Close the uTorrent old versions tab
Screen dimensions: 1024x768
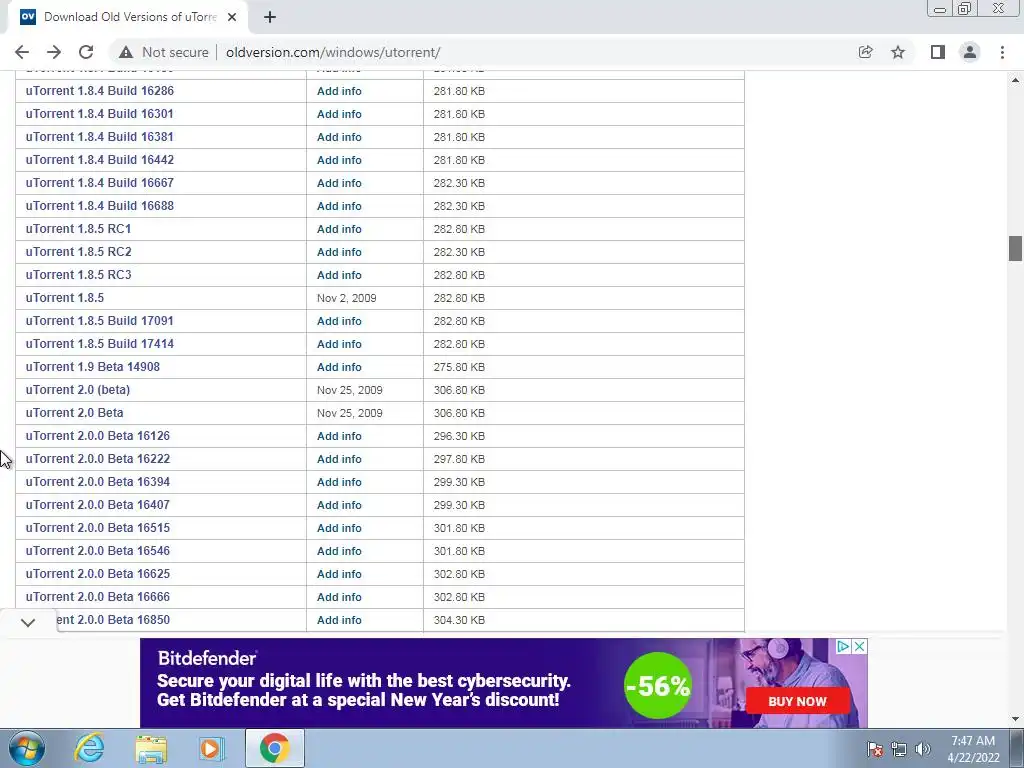232,17
